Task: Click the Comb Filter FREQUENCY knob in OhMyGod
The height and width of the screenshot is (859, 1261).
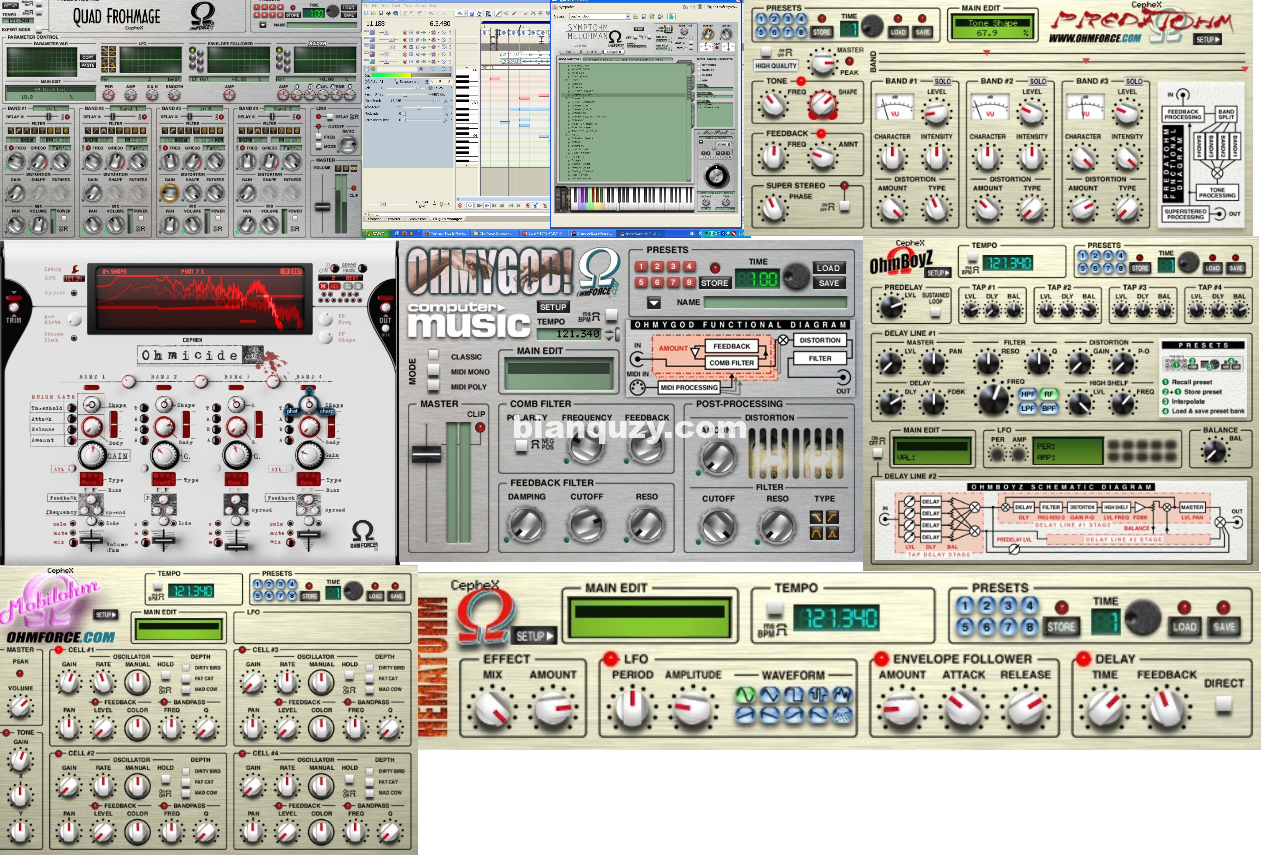Action: click(x=586, y=447)
